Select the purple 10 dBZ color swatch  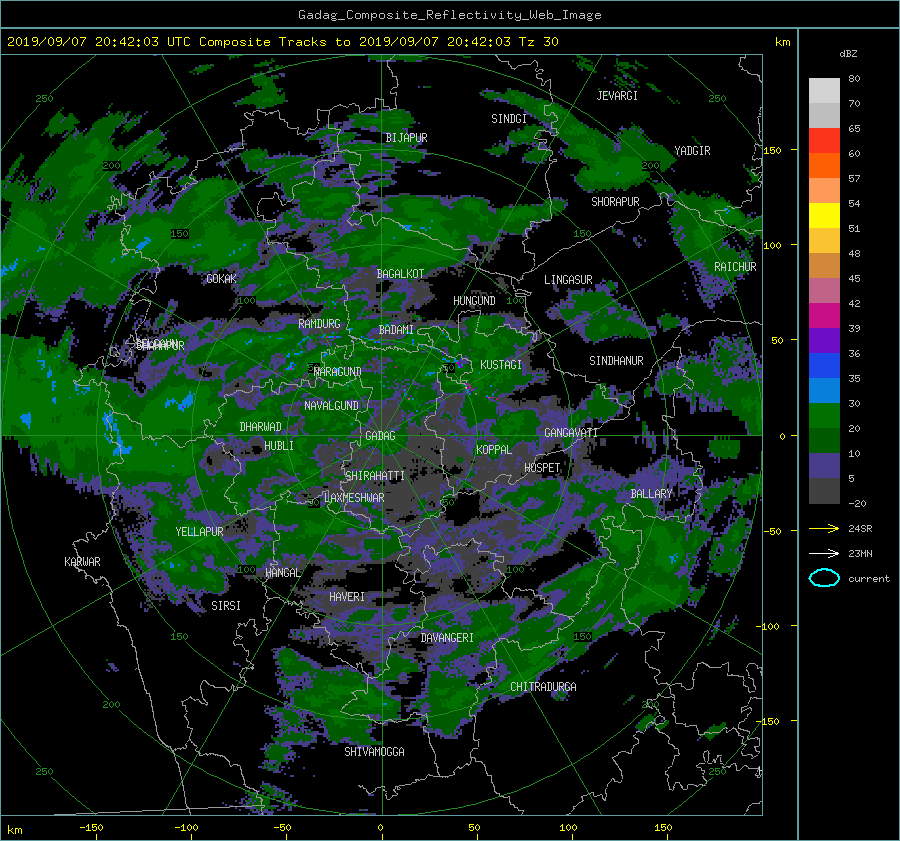(x=824, y=466)
